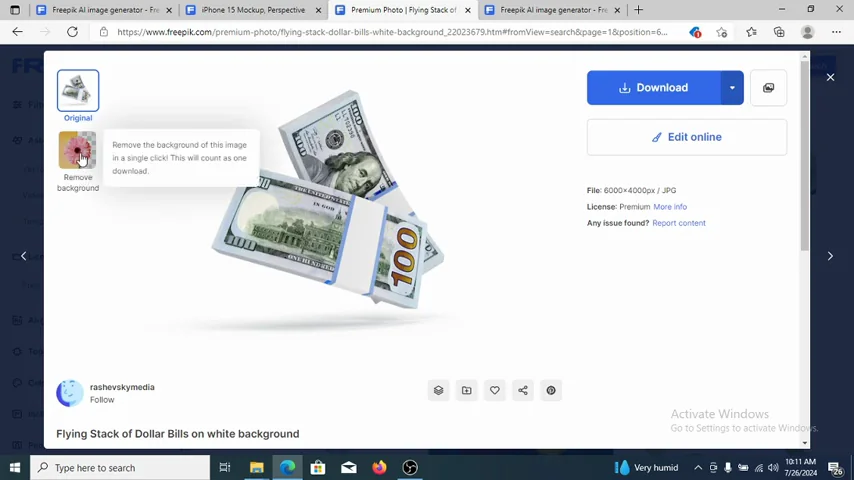Click the tracking prevention shield icon

tap(694, 33)
